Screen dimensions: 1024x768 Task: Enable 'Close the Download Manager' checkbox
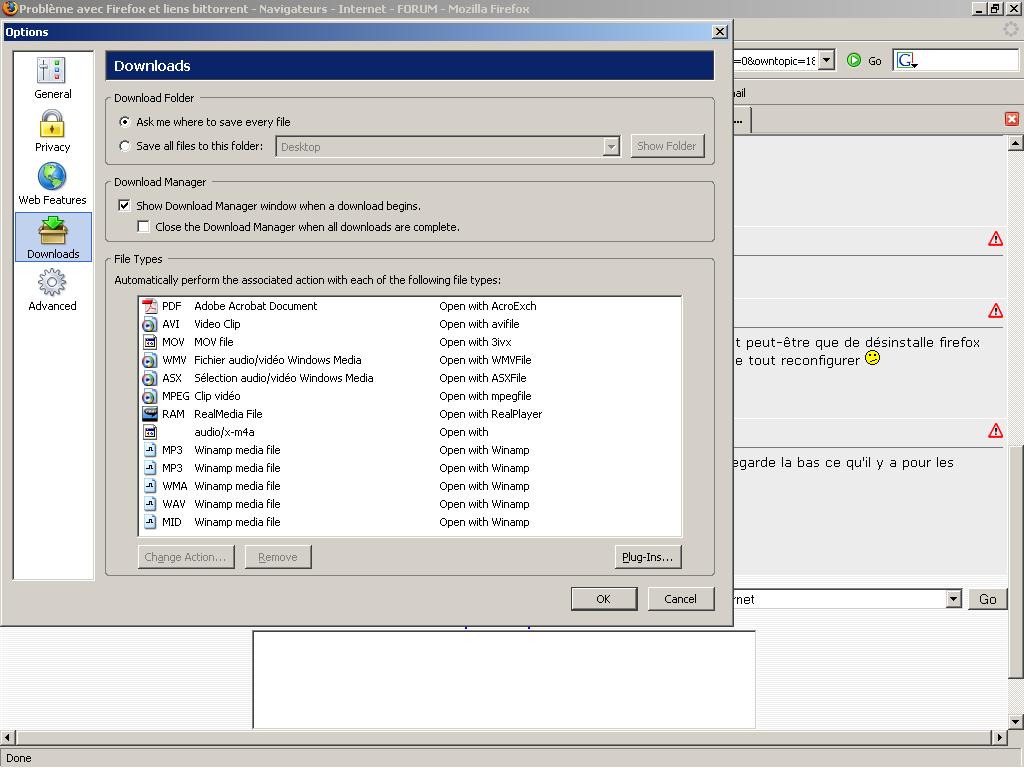coord(144,227)
